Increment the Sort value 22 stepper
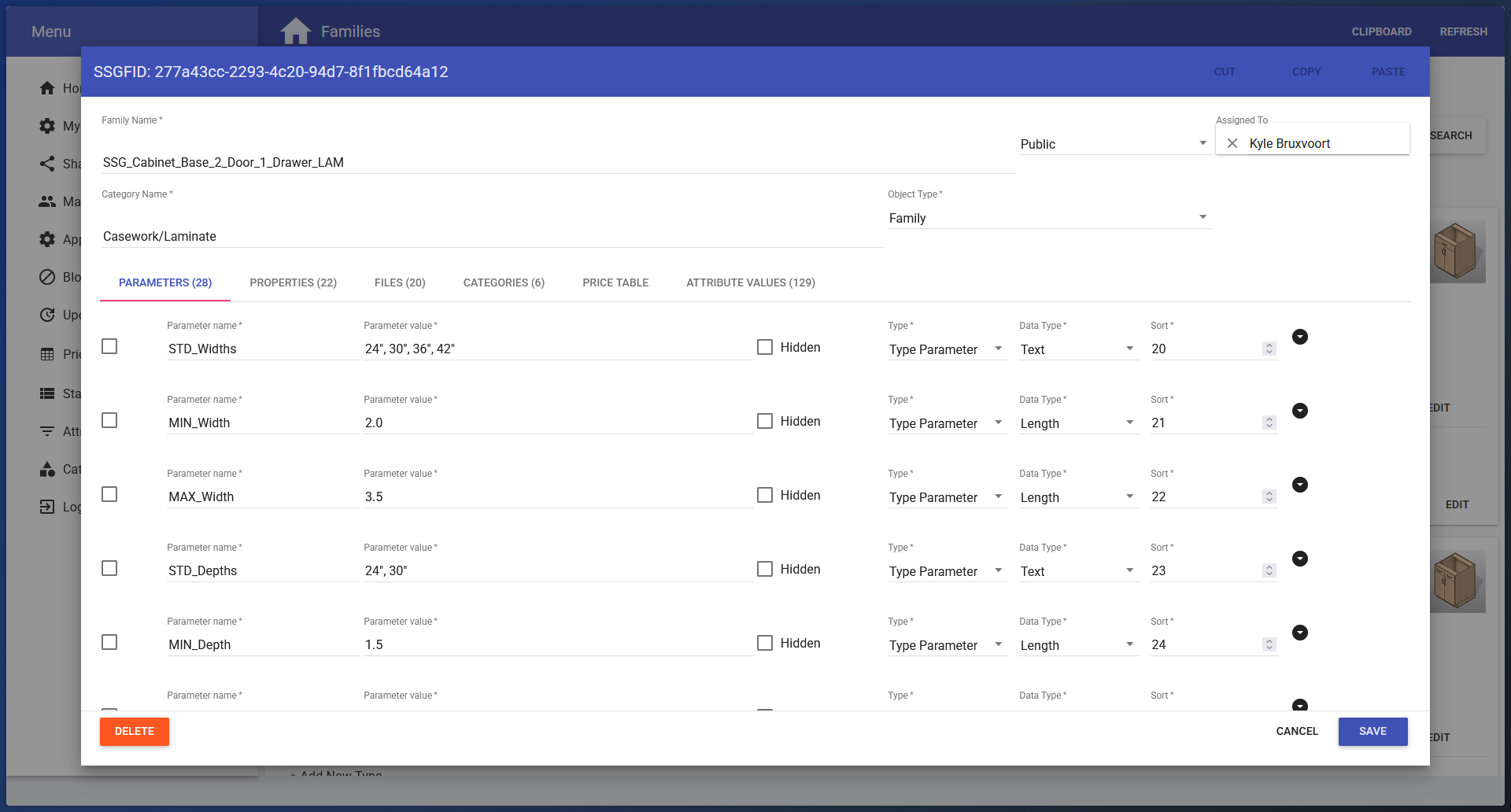 [1269, 493]
